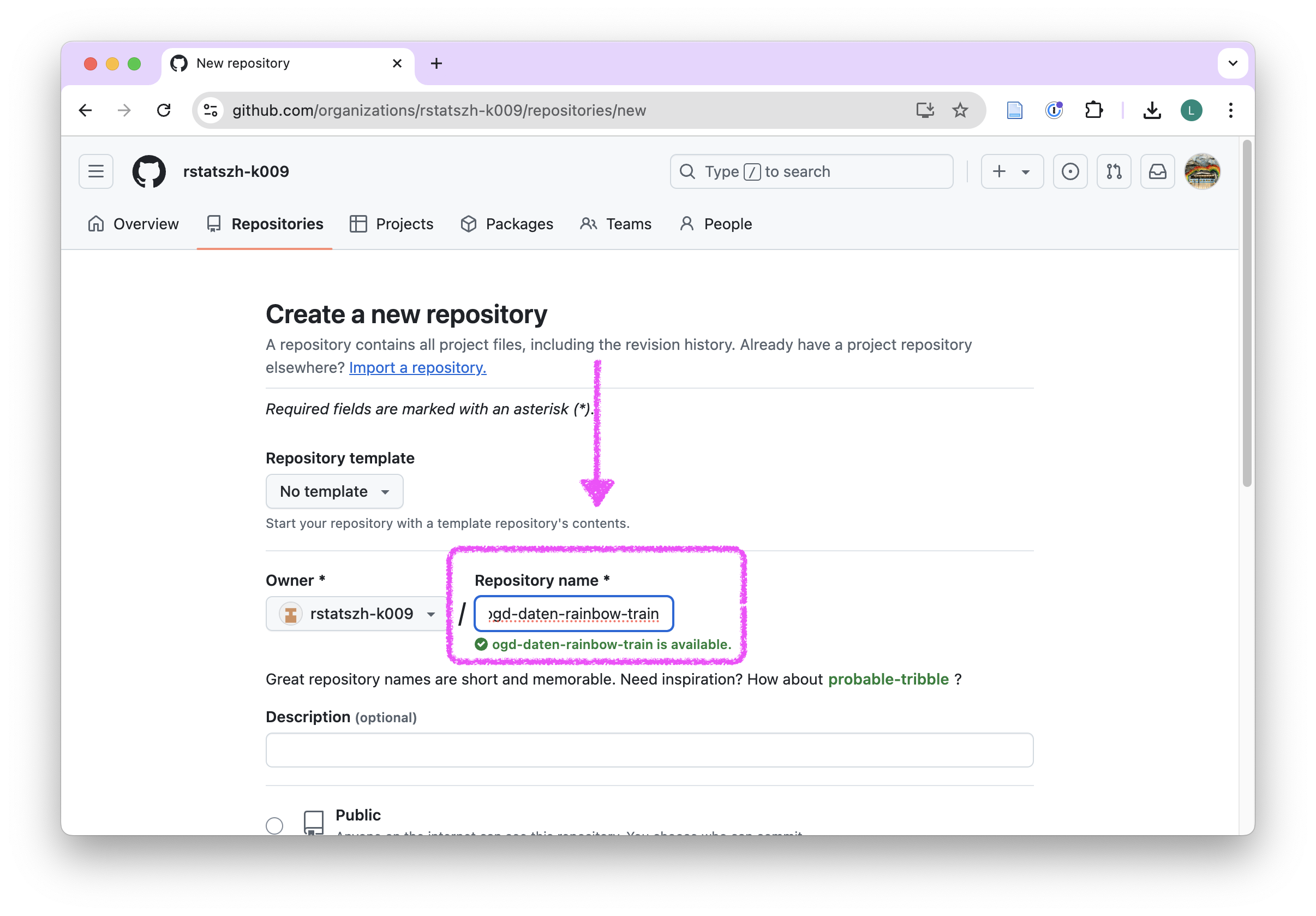This screenshot has height=916, width=1316.
Task: Click the GitHub Octocat logo
Action: point(149,171)
